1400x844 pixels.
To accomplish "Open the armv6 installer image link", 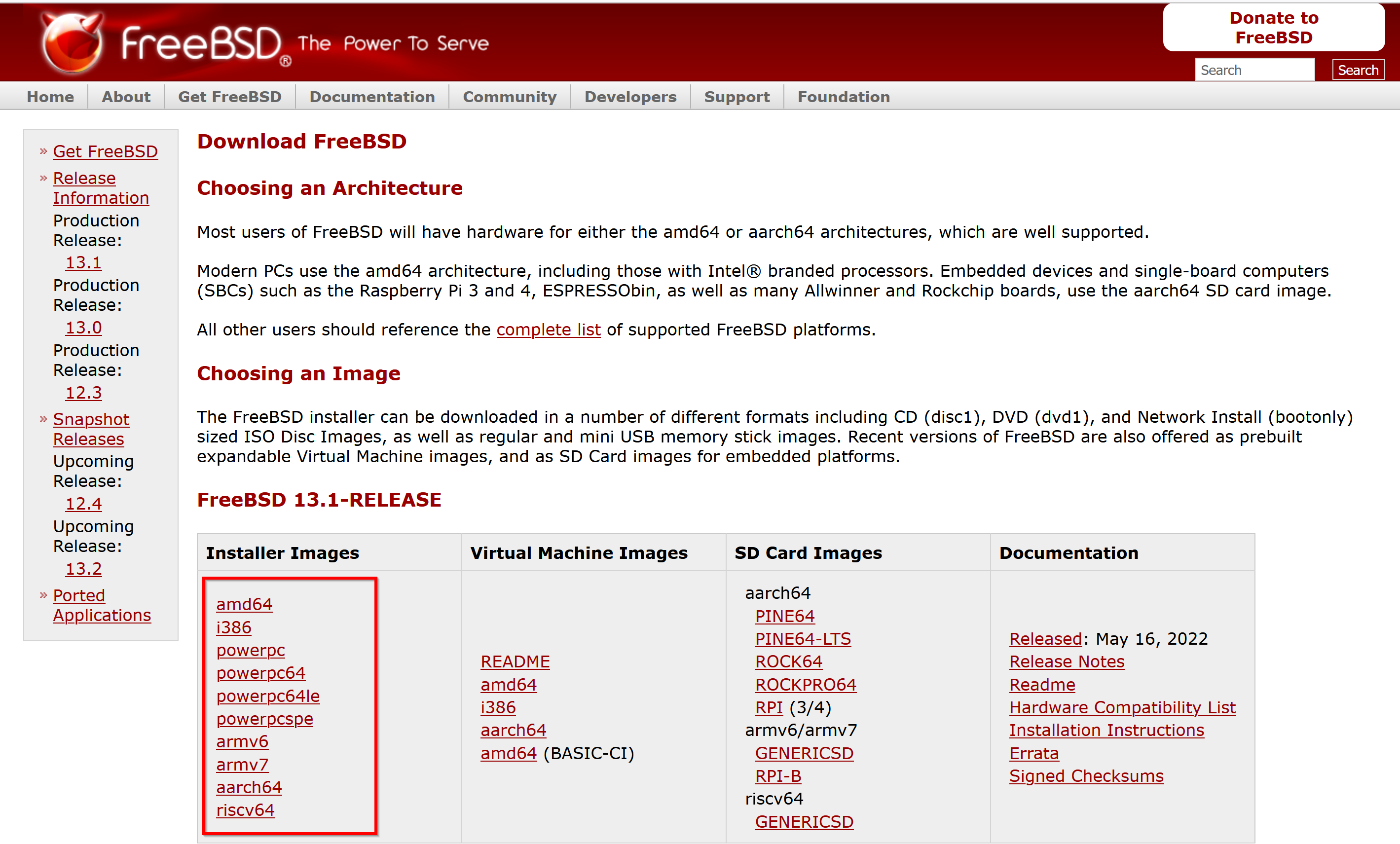I will point(242,742).
